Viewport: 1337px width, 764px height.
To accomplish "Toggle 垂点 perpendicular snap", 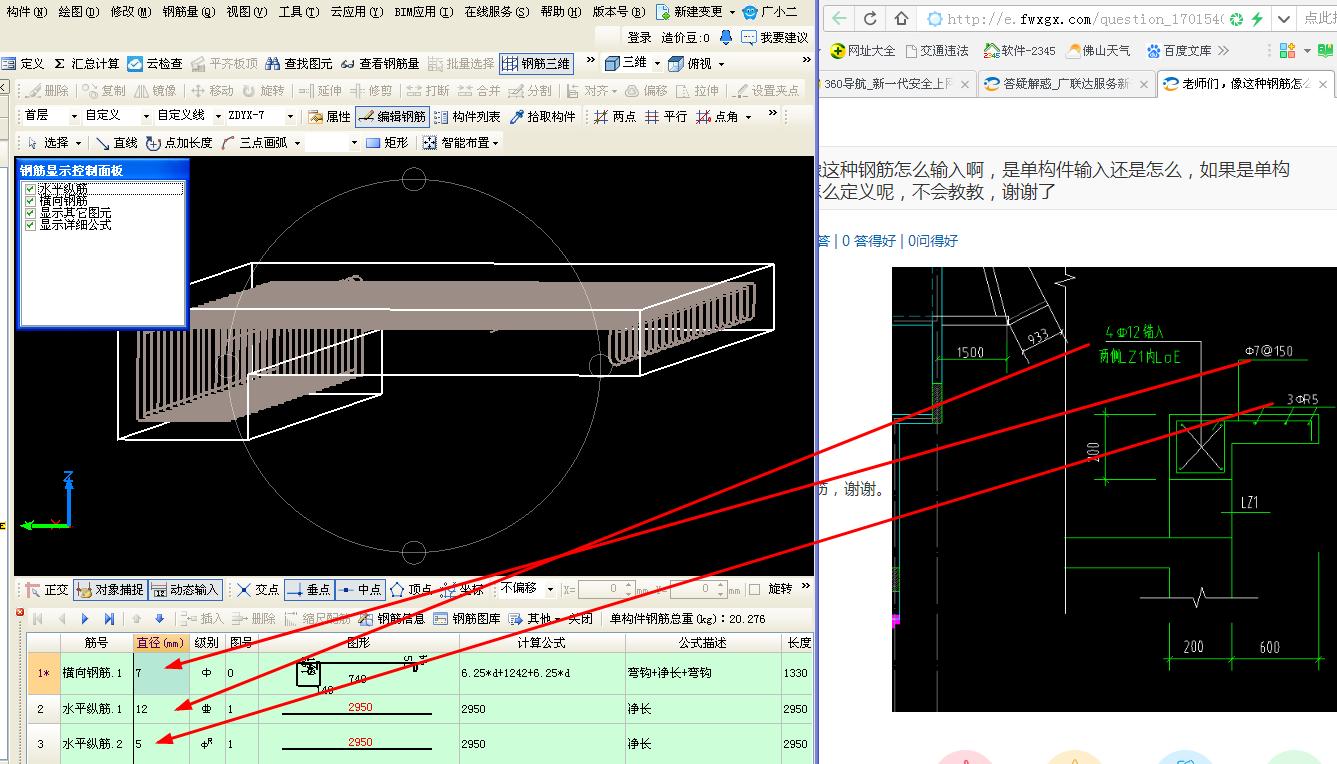I will coord(309,589).
